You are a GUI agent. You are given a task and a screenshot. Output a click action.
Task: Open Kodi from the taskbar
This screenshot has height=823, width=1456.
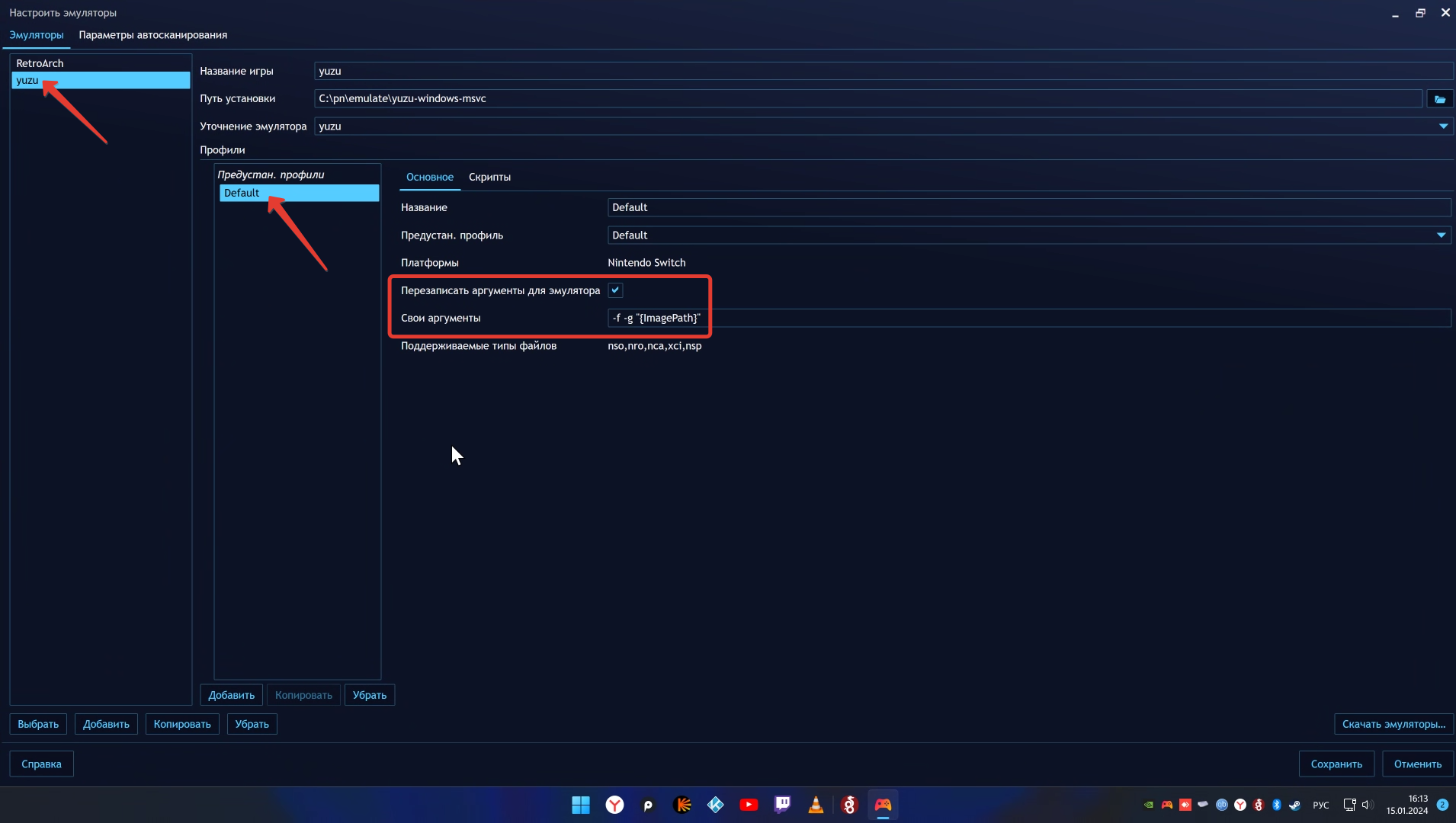point(715,805)
